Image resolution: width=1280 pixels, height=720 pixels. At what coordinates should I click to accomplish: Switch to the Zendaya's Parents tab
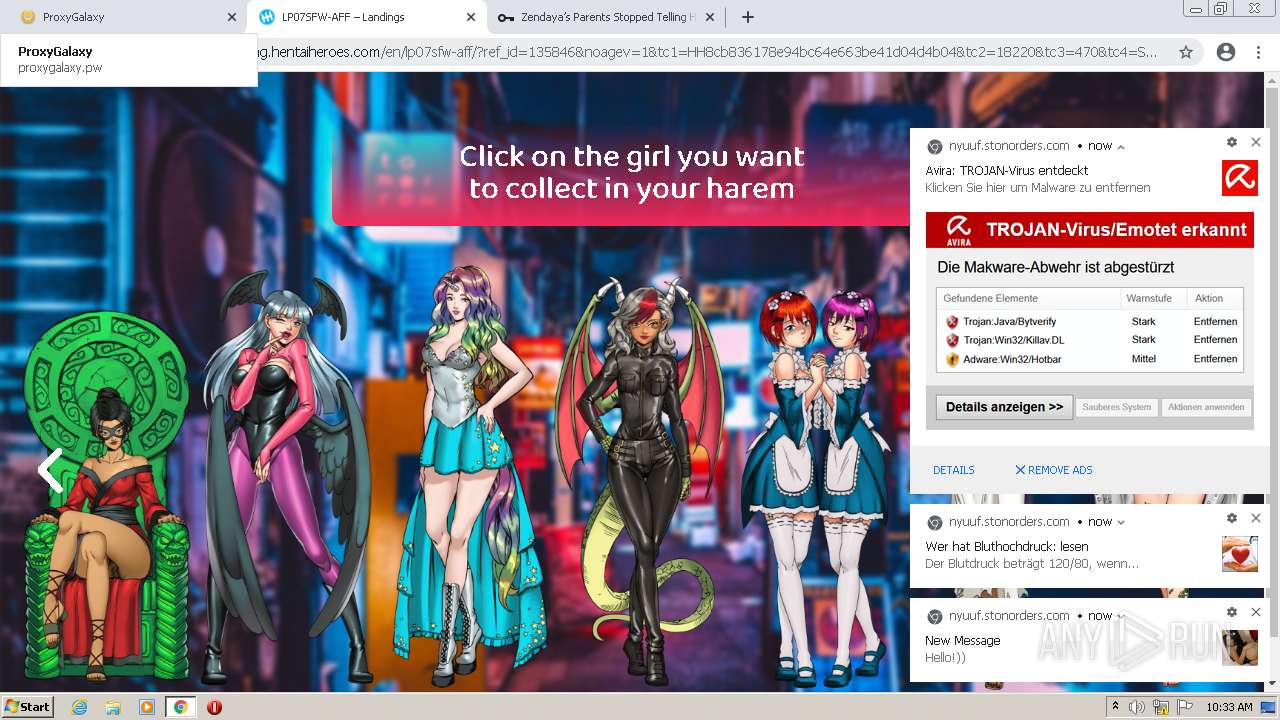click(605, 17)
